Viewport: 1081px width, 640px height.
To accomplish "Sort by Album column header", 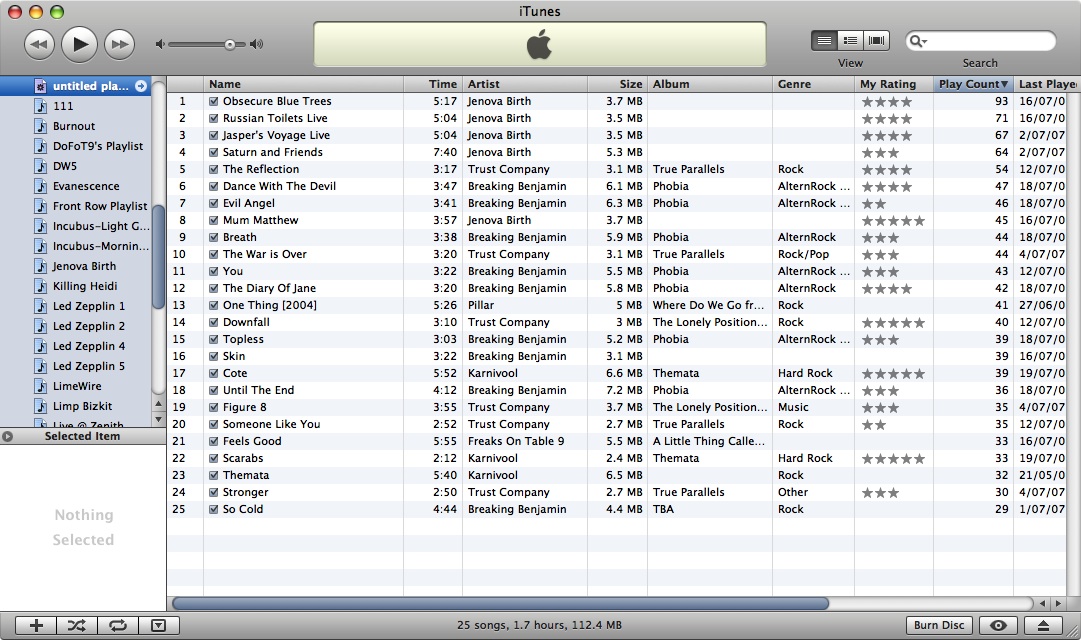I will 709,84.
